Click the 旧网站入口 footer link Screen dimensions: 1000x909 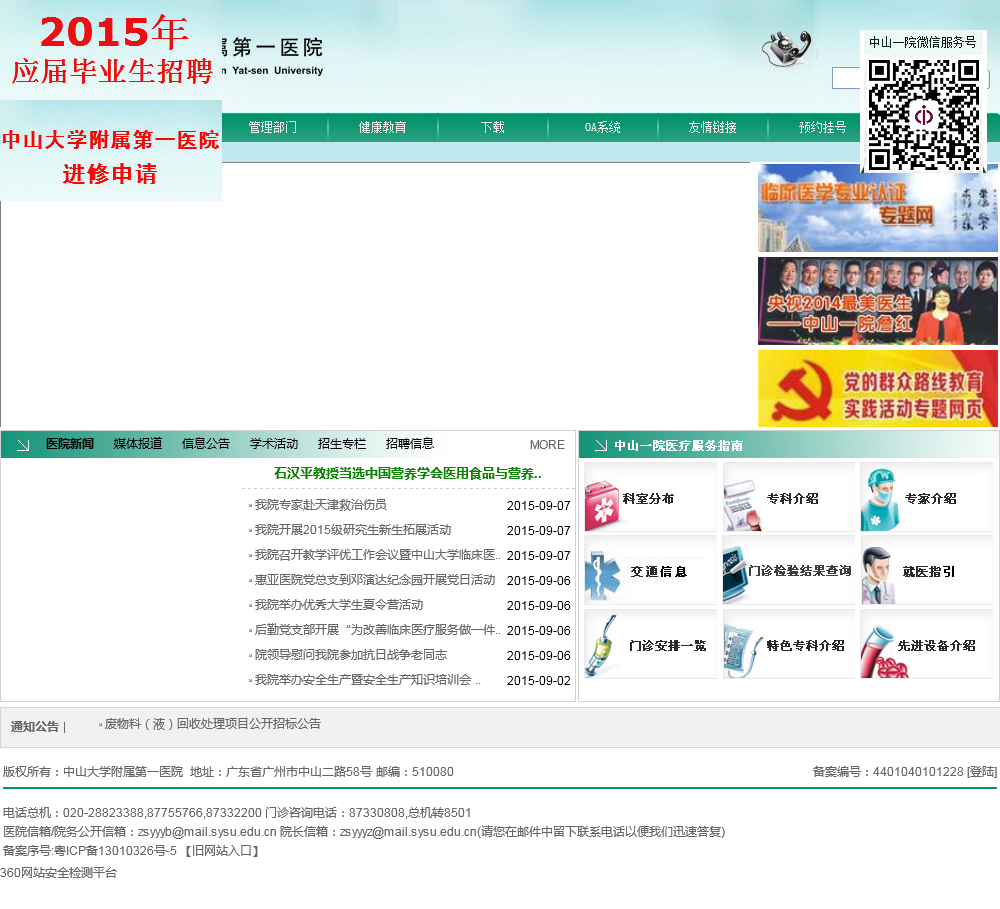221,851
